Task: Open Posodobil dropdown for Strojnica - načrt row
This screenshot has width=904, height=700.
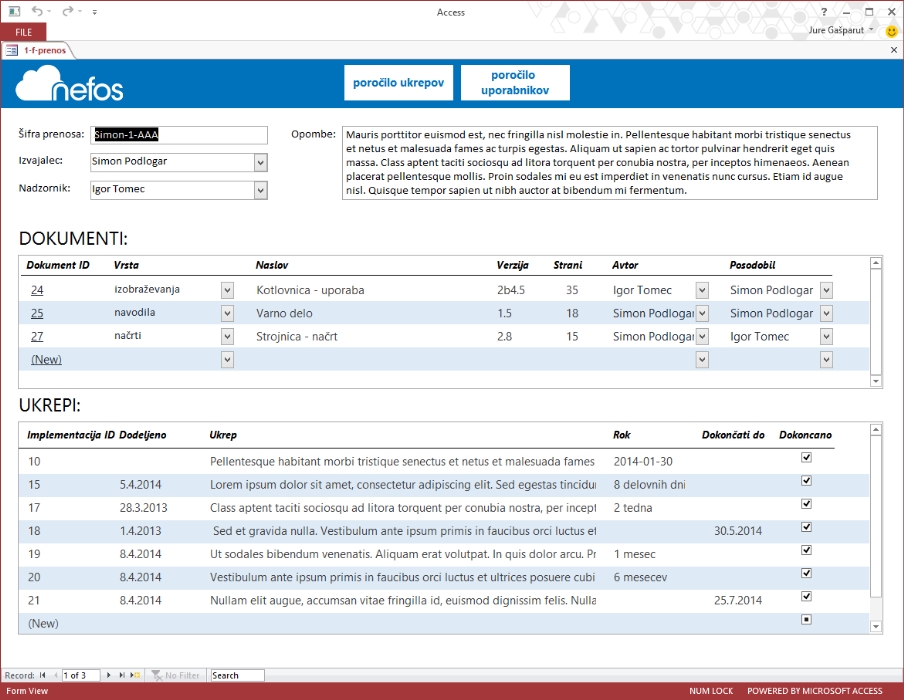Action: tap(826, 336)
